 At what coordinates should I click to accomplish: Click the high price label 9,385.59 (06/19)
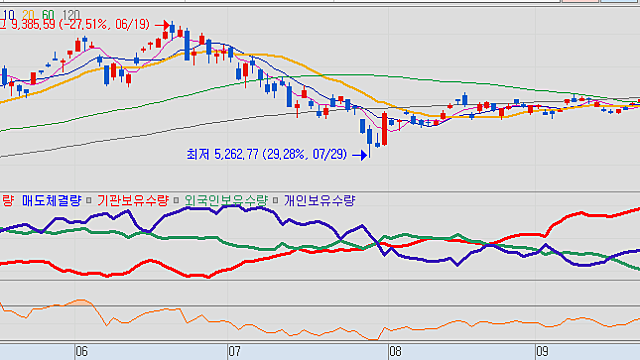(75, 25)
